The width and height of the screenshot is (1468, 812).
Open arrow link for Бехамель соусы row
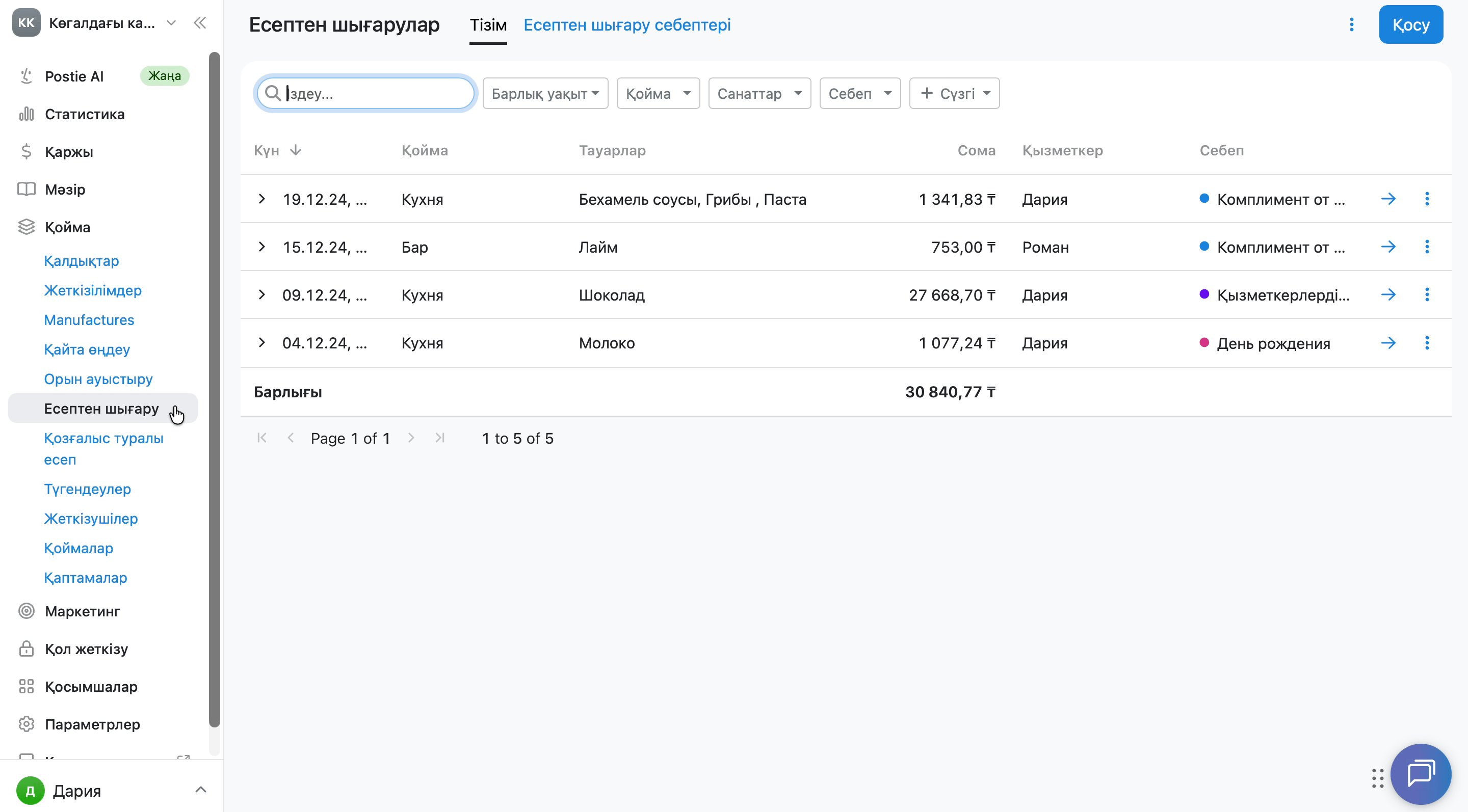[1388, 199]
